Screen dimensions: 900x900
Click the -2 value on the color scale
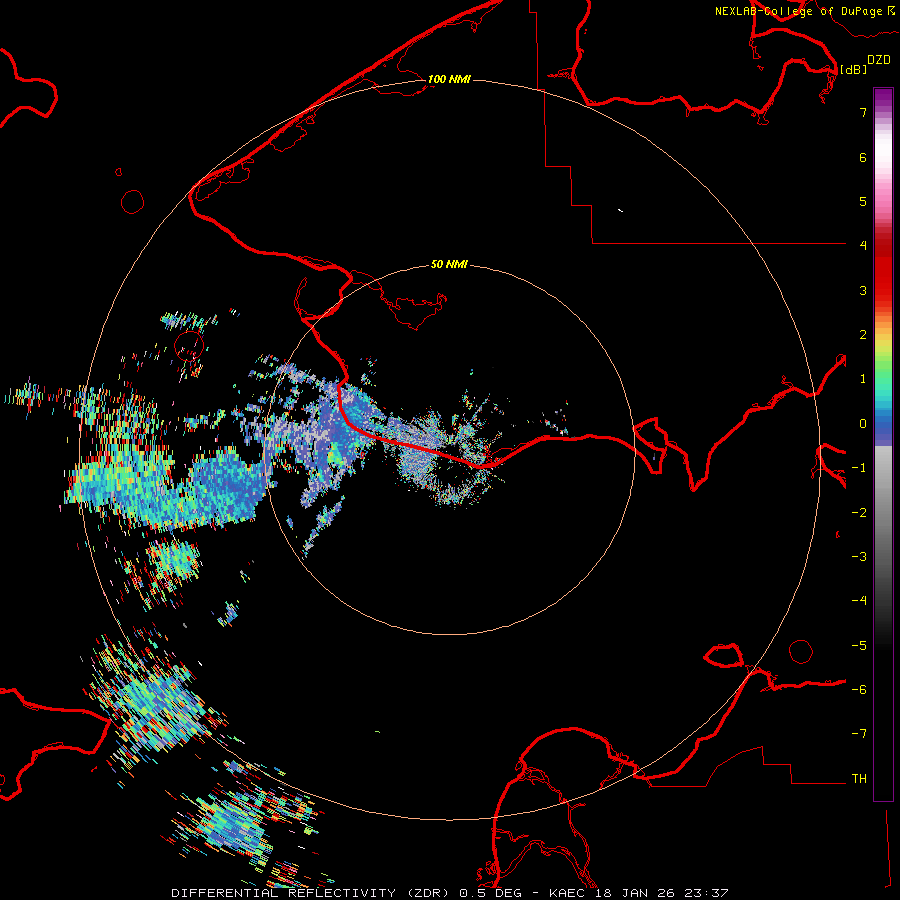pos(859,513)
